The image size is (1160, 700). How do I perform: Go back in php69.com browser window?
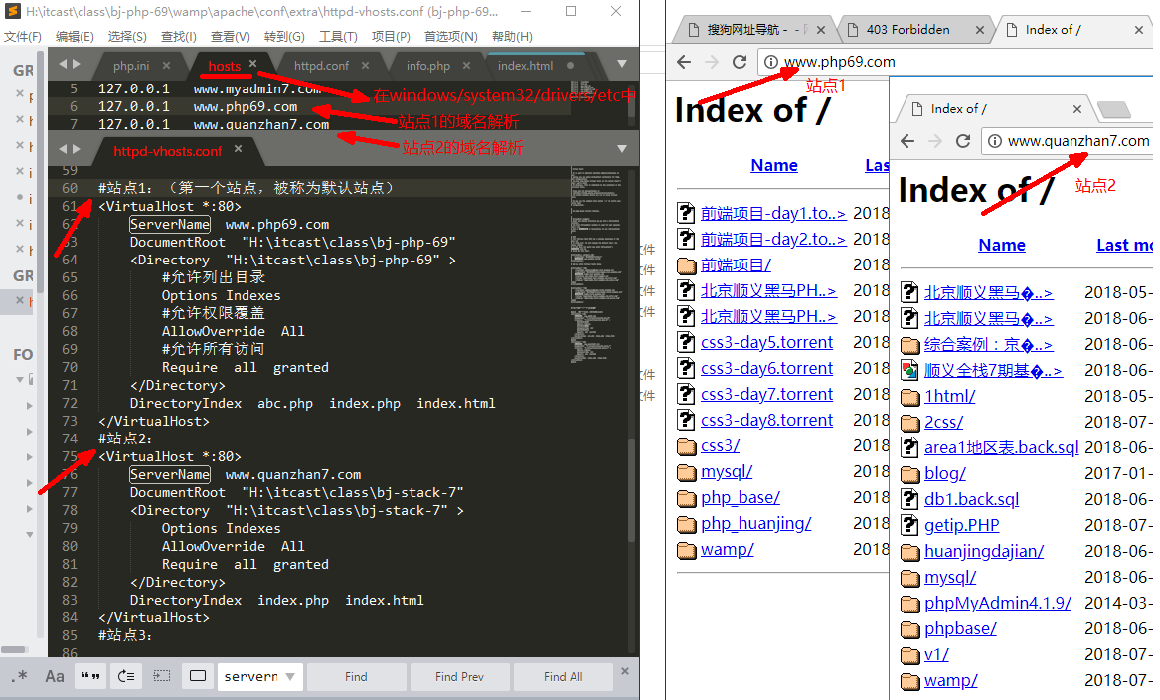(x=684, y=62)
